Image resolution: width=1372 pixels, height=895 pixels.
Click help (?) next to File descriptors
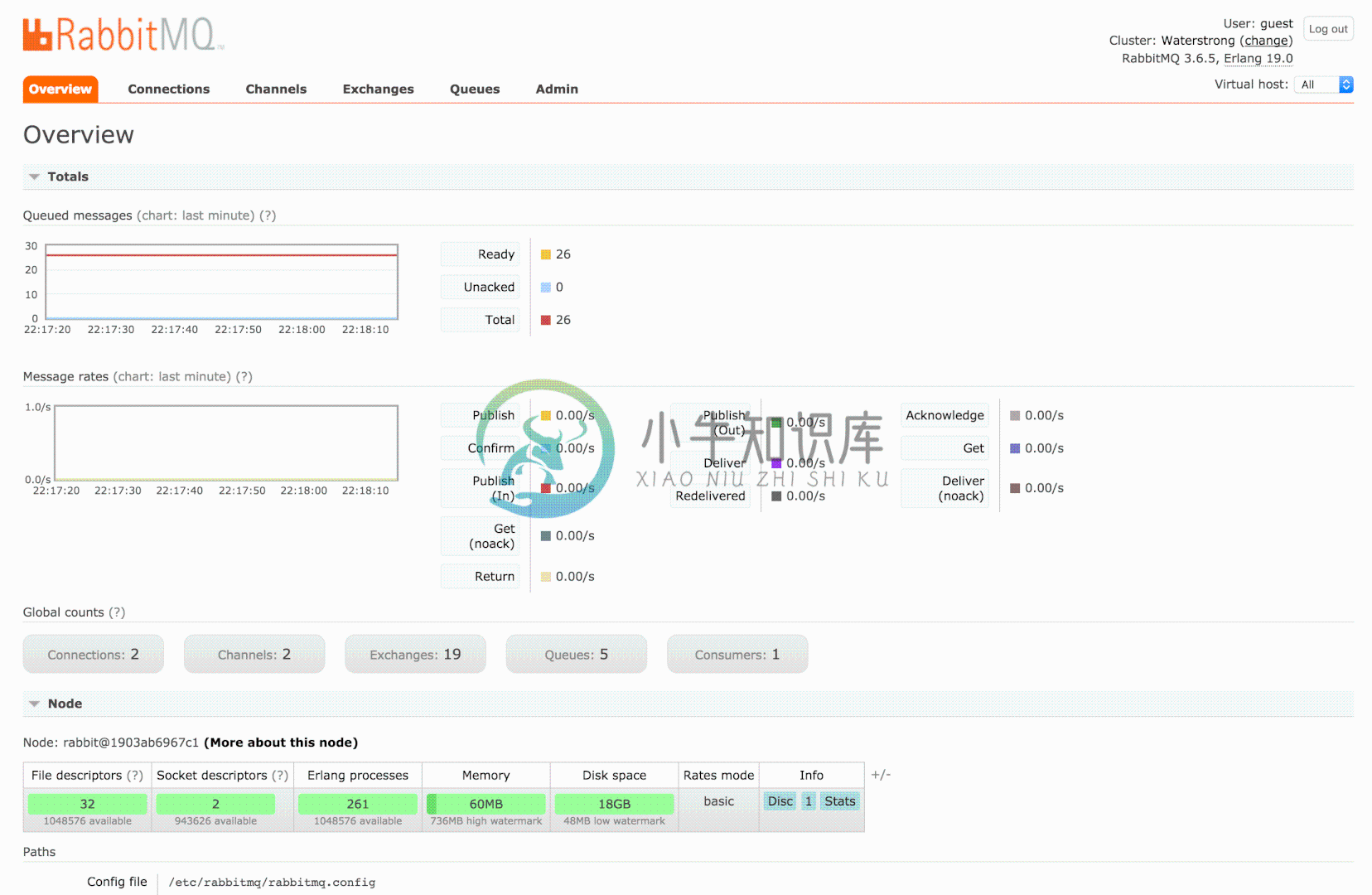pyautogui.click(x=134, y=776)
